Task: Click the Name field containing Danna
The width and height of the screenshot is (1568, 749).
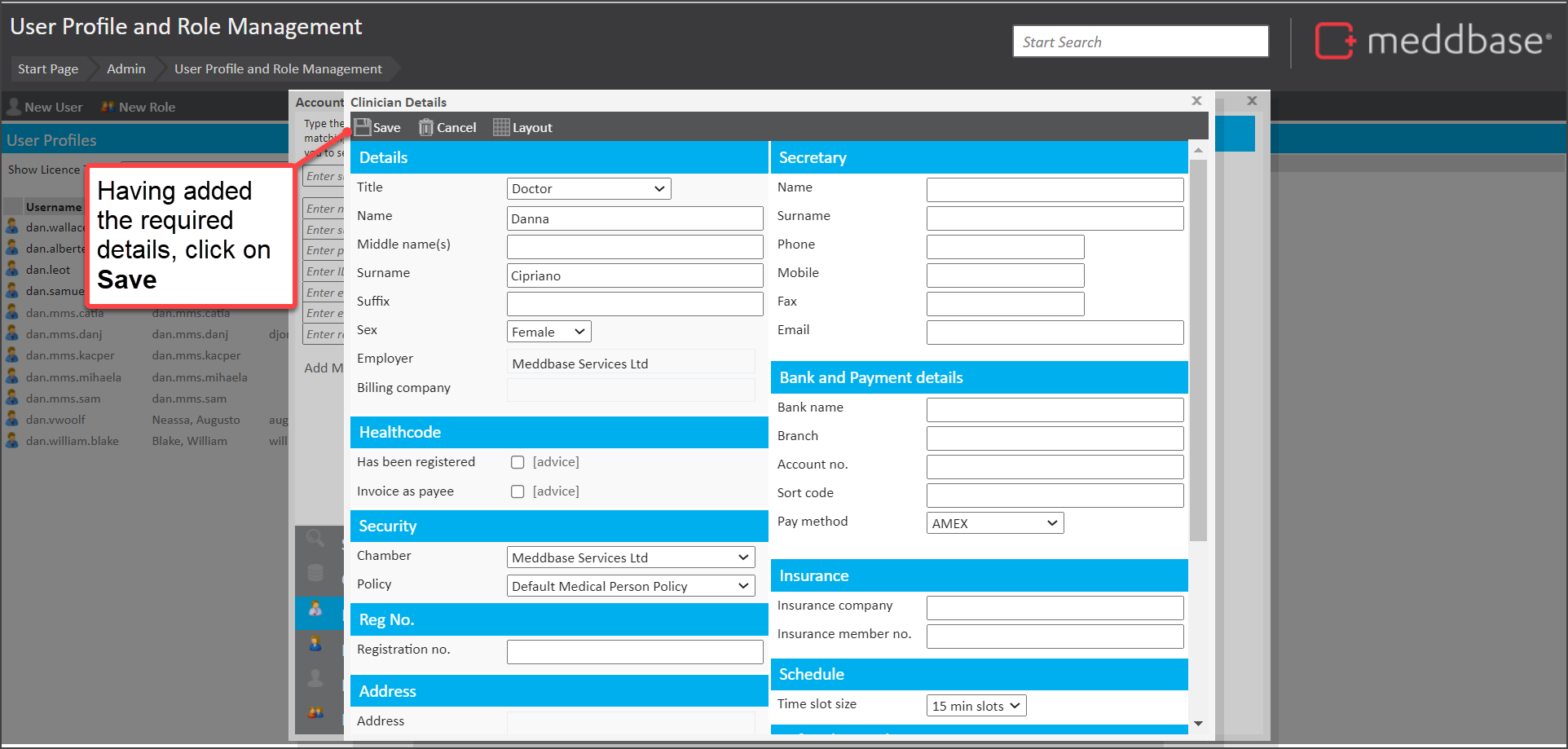Action: (x=635, y=218)
